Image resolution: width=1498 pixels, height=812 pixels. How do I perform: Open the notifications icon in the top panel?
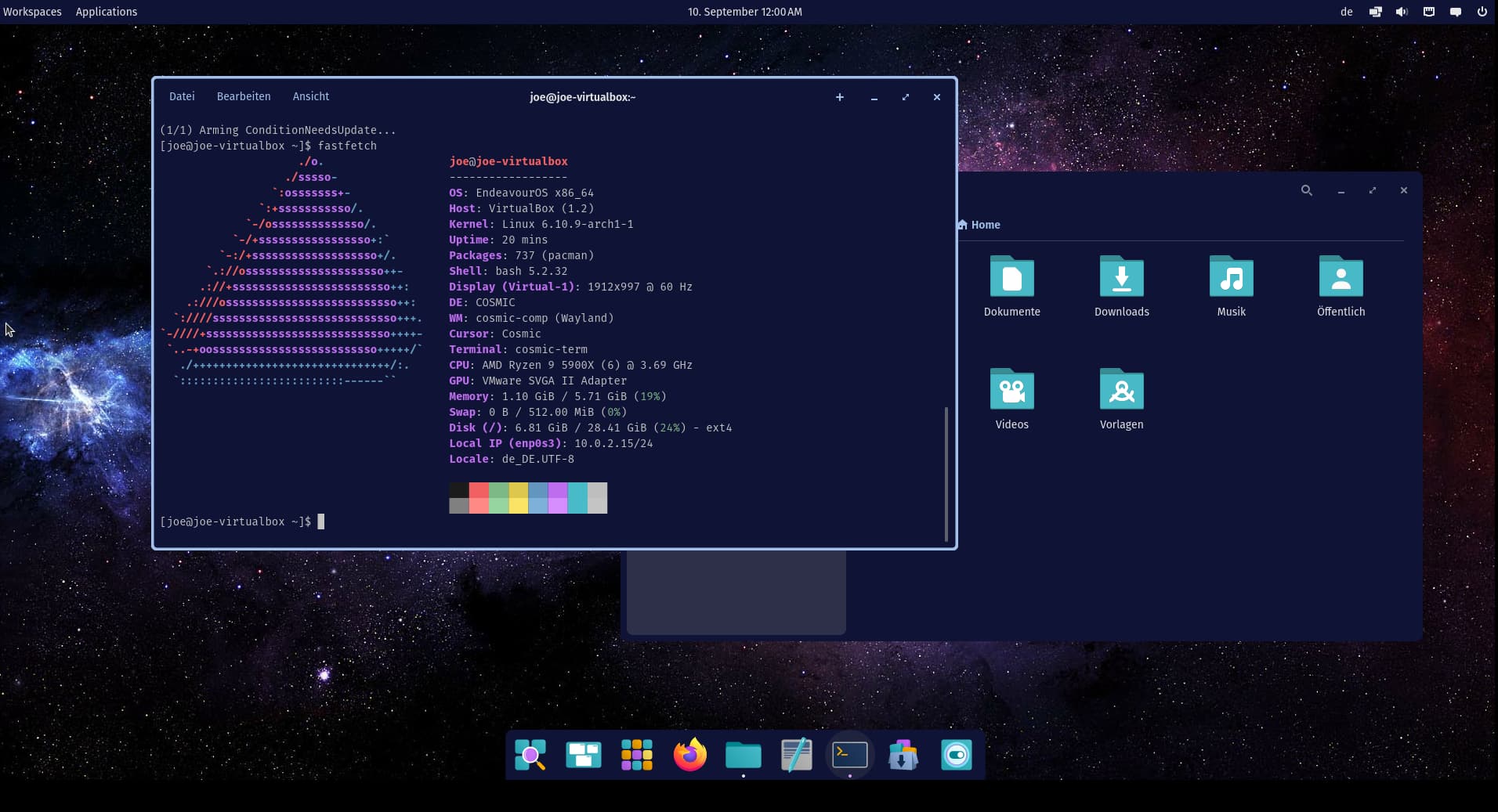coord(1456,12)
